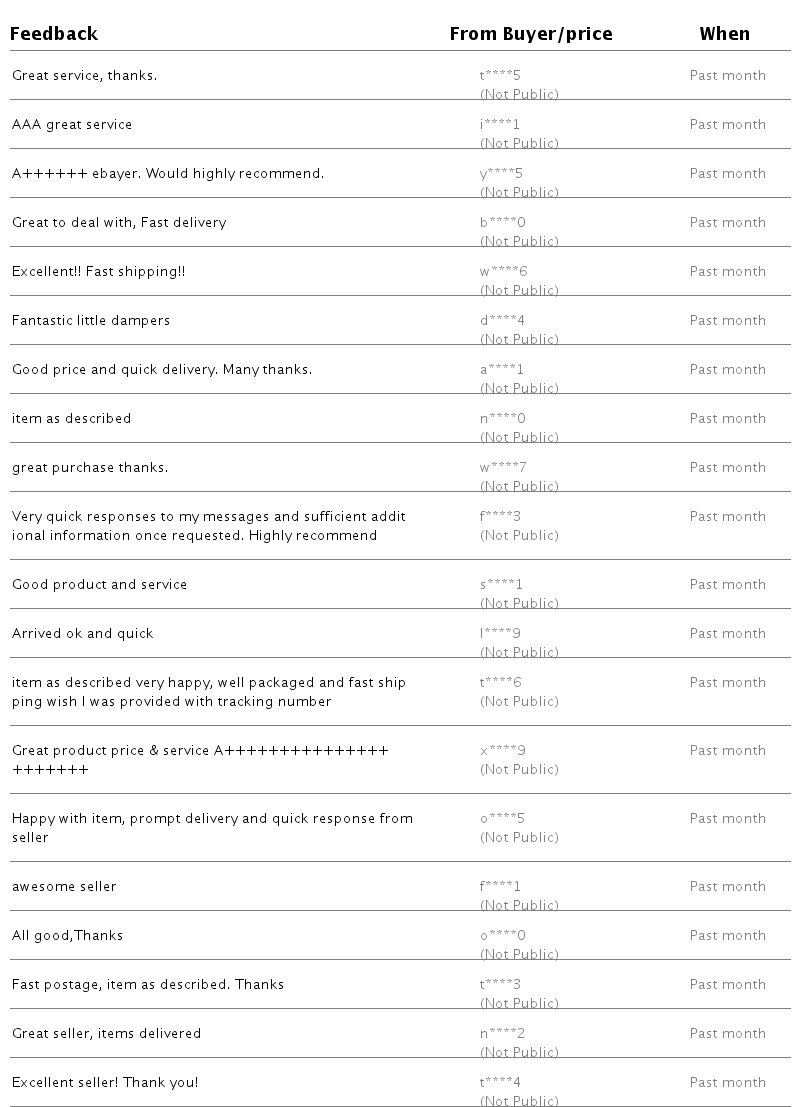
Task: Click buyer l****9 username
Action: click(500, 633)
